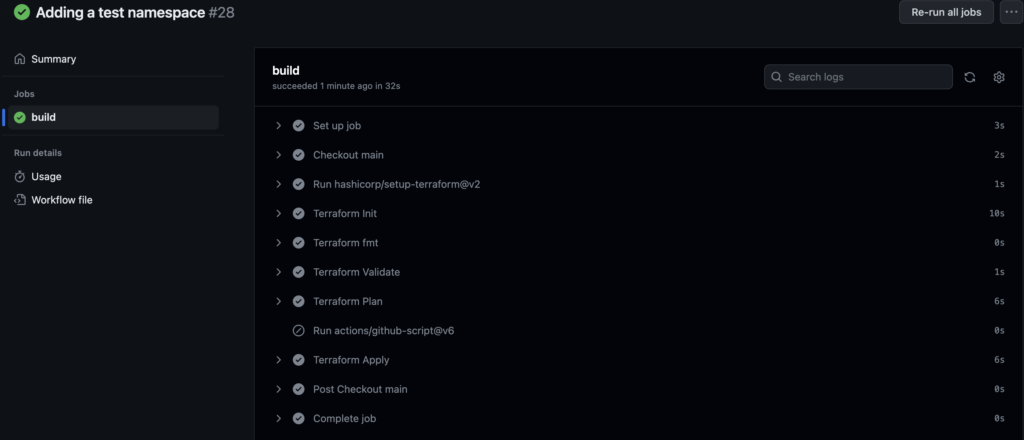
Task: Open the Terraform fmt step row
Action: pyautogui.click(x=639, y=243)
